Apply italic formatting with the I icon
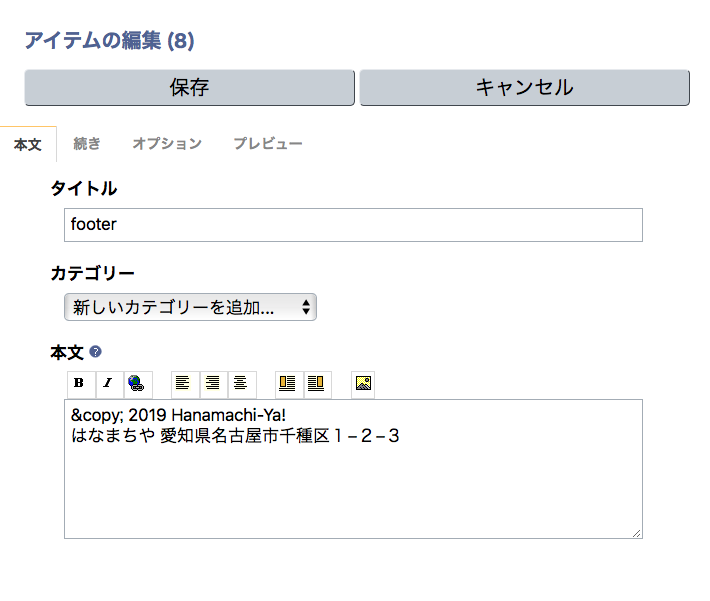710x601 pixels. point(108,383)
